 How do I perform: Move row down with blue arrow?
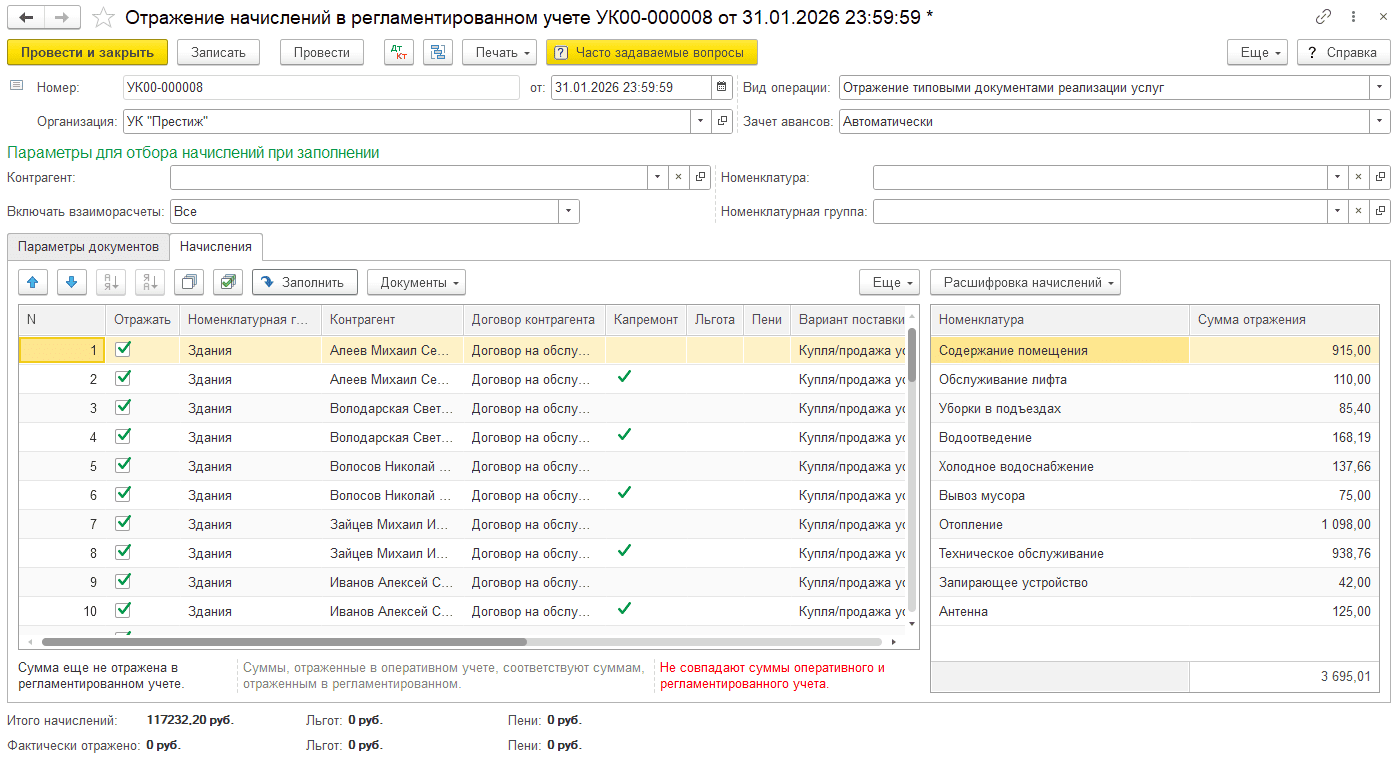coord(71,283)
